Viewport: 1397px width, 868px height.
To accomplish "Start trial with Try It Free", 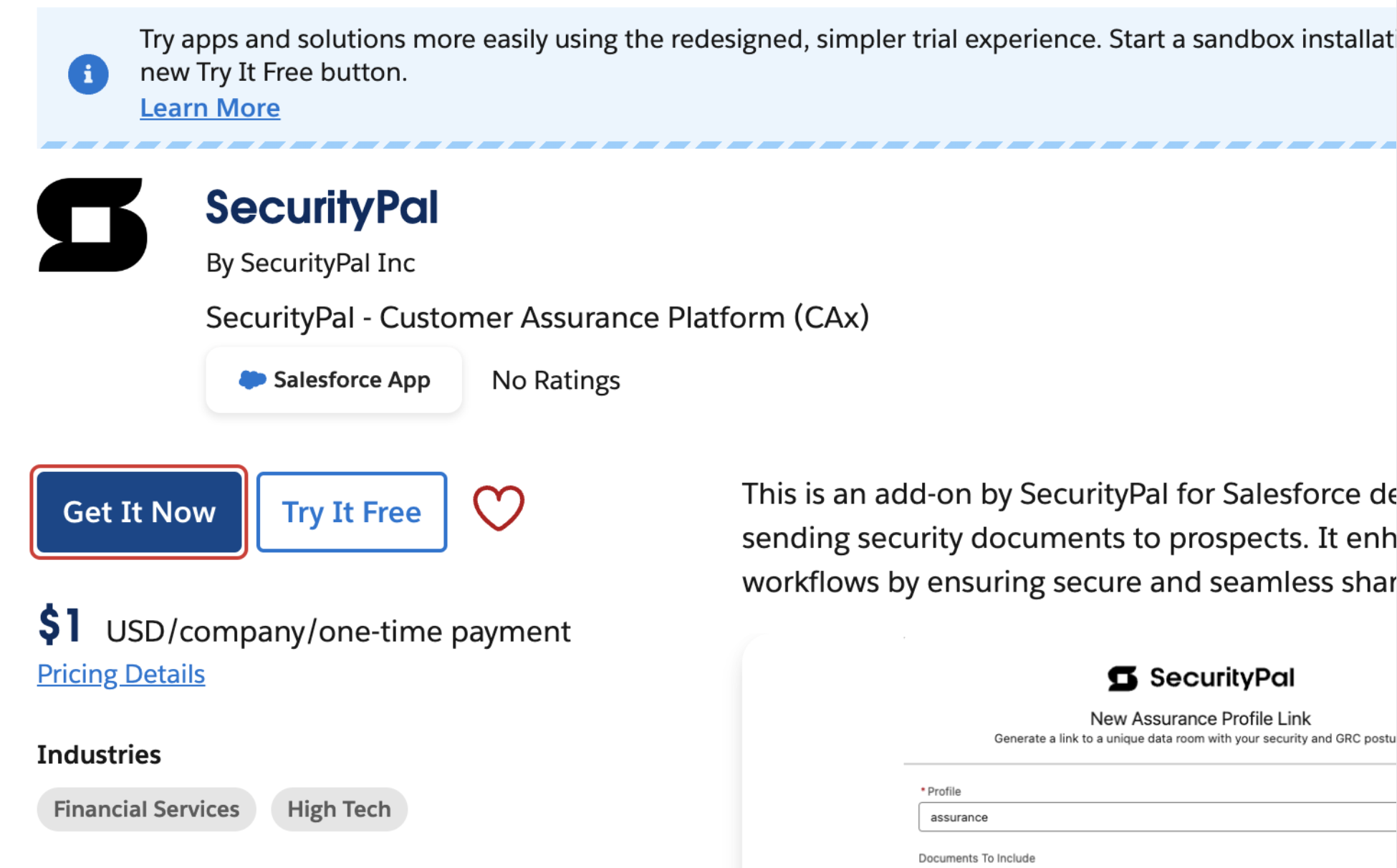I will point(352,512).
